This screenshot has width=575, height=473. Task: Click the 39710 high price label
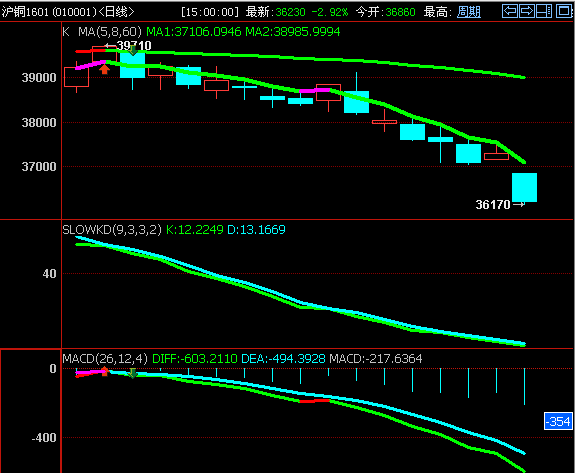134,46
